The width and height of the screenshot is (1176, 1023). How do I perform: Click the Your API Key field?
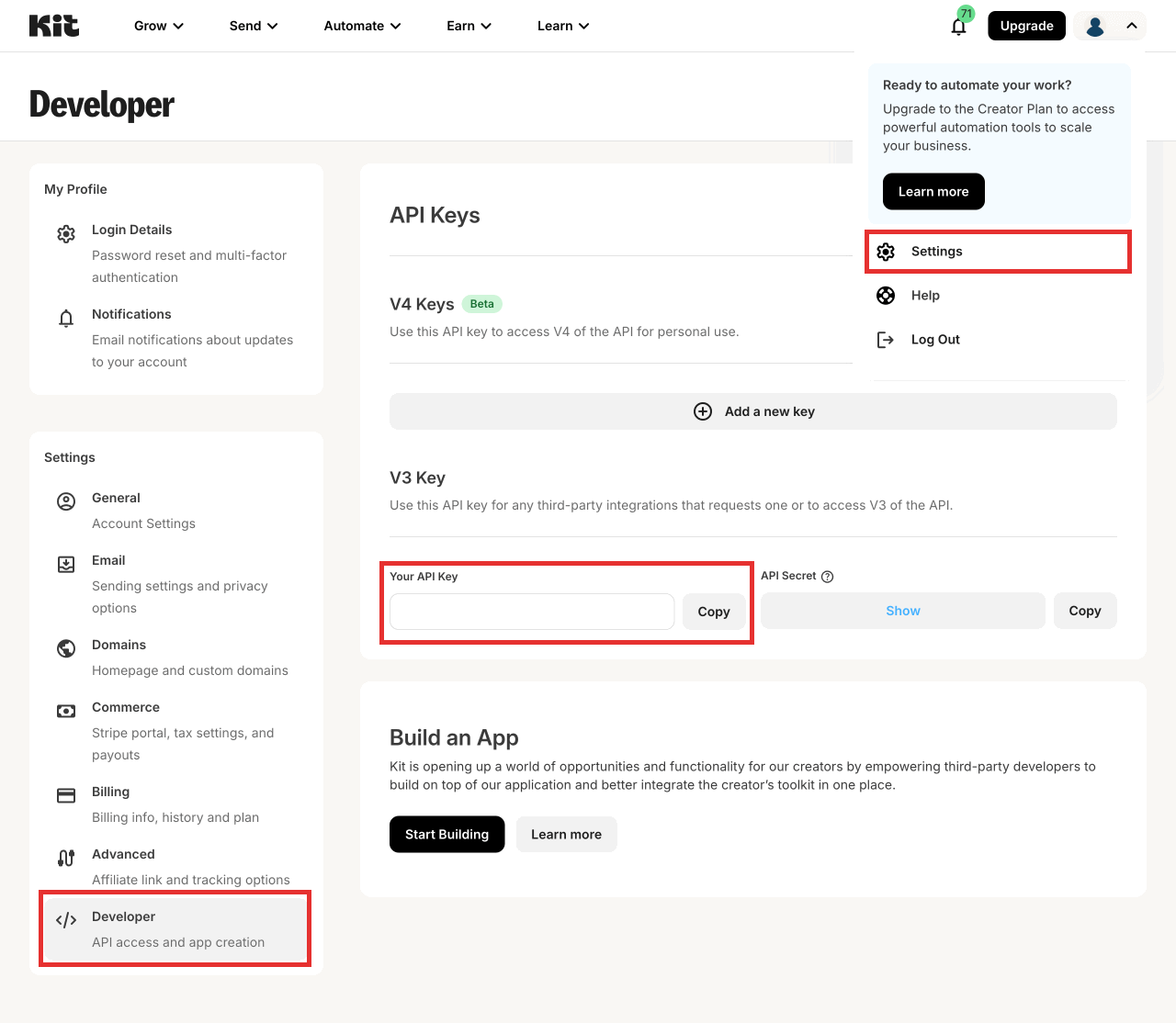click(532, 612)
